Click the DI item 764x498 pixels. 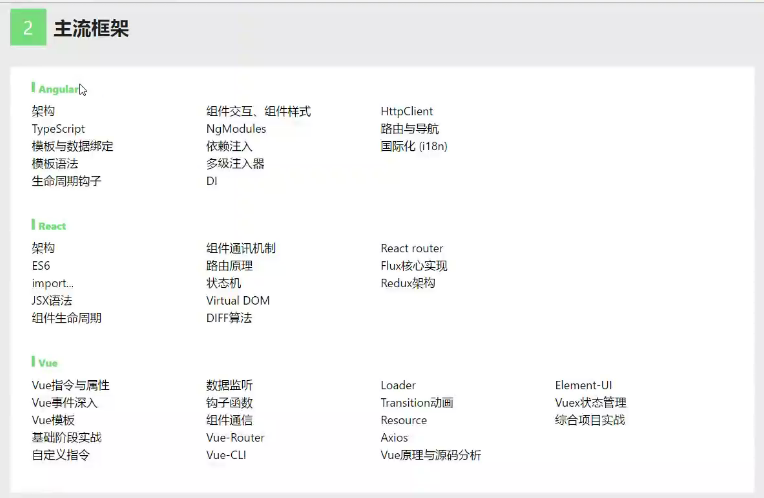(211, 181)
